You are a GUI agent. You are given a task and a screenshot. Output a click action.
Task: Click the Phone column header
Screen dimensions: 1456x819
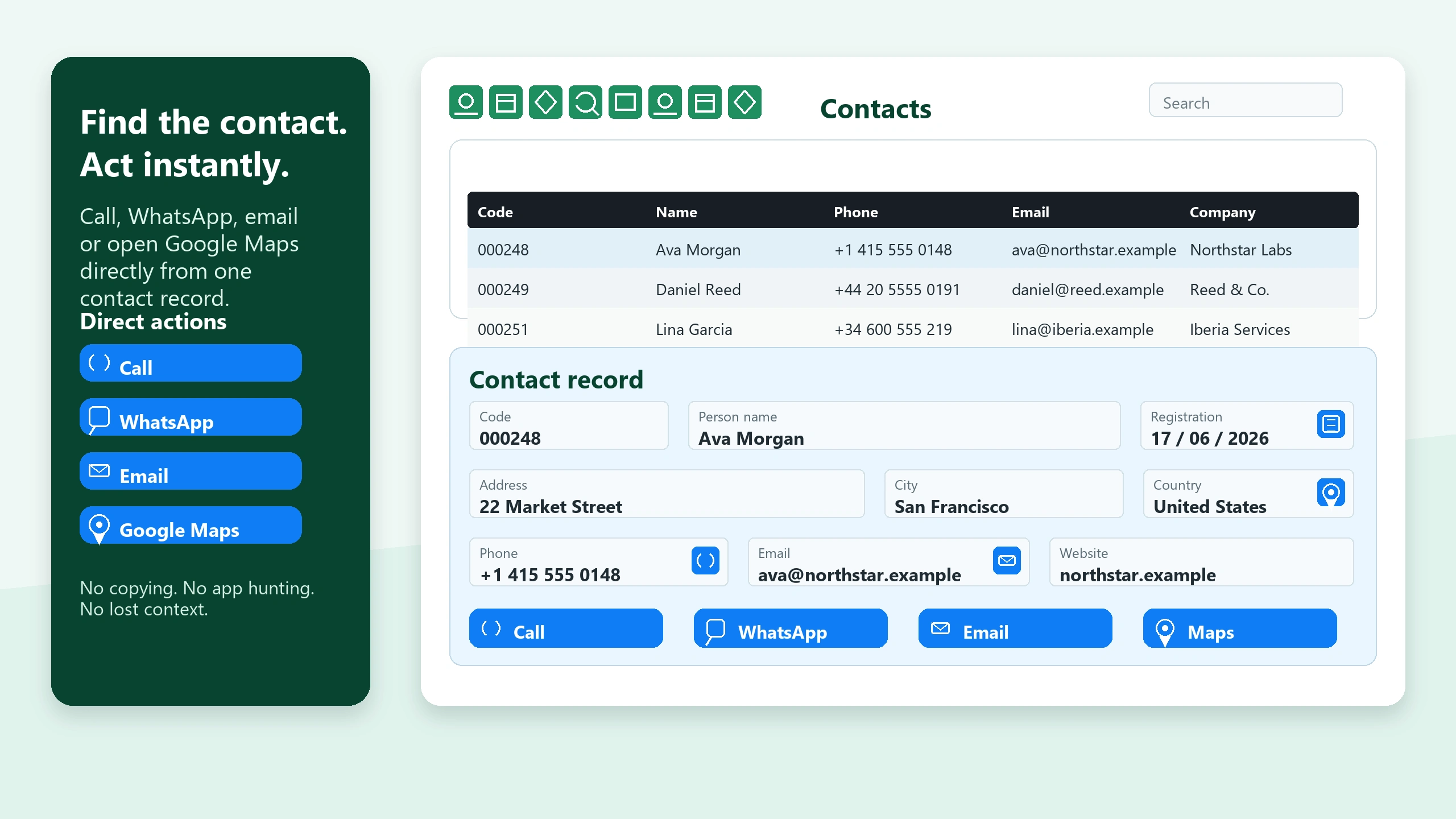[855, 212]
